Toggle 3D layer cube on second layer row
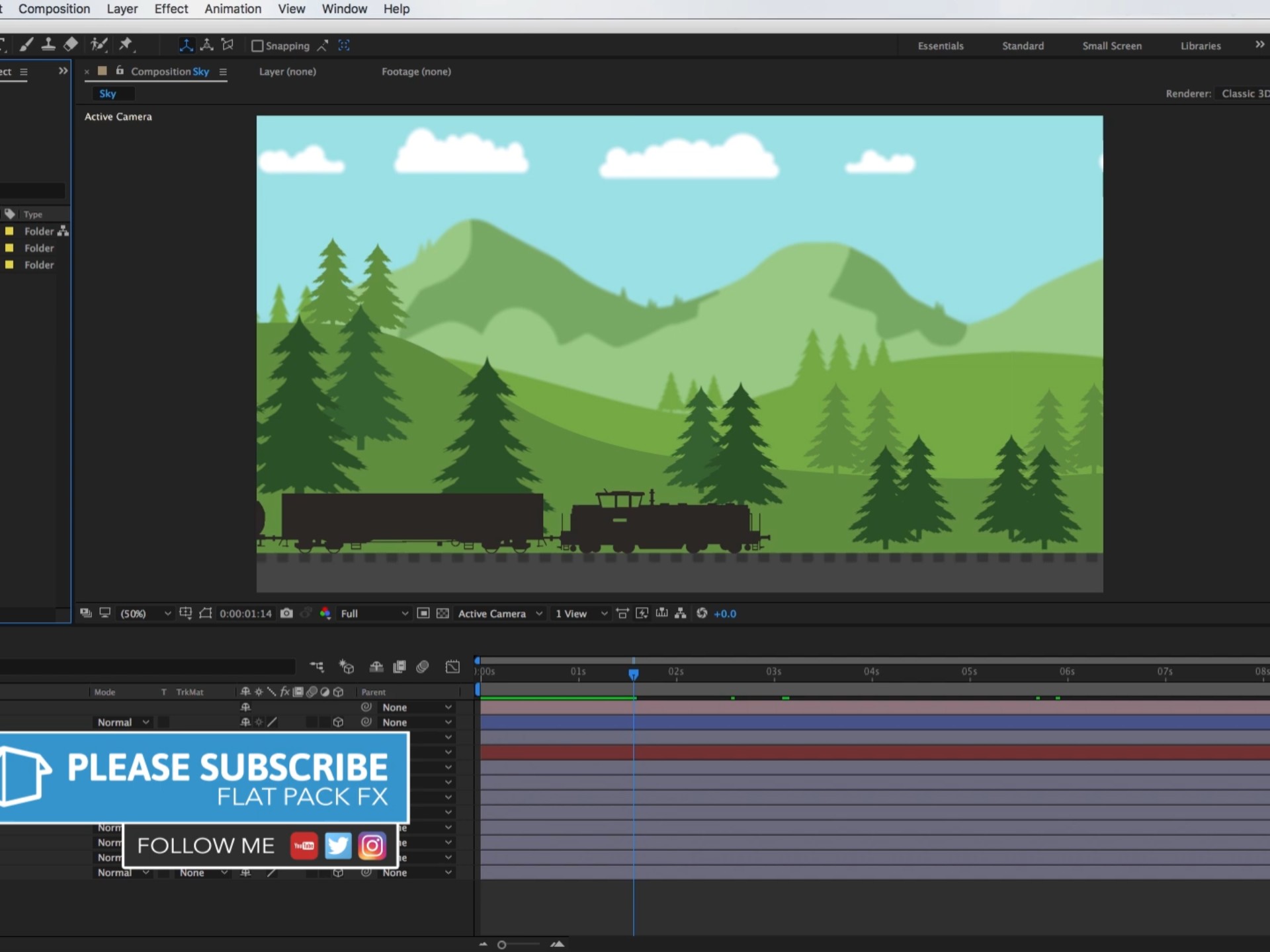1270x952 pixels. [338, 722]
